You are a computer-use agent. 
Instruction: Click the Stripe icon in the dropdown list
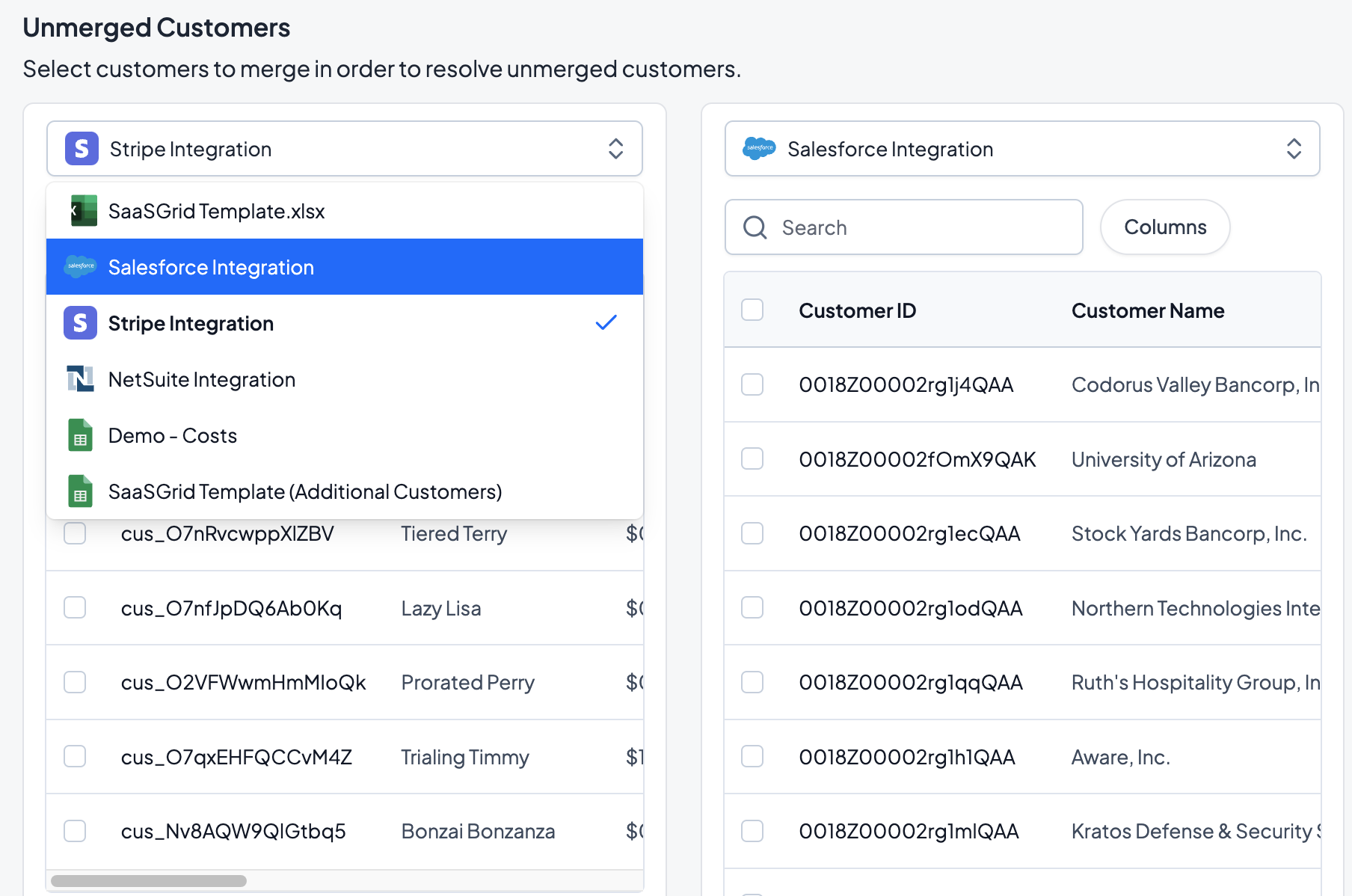click(80, 323)
